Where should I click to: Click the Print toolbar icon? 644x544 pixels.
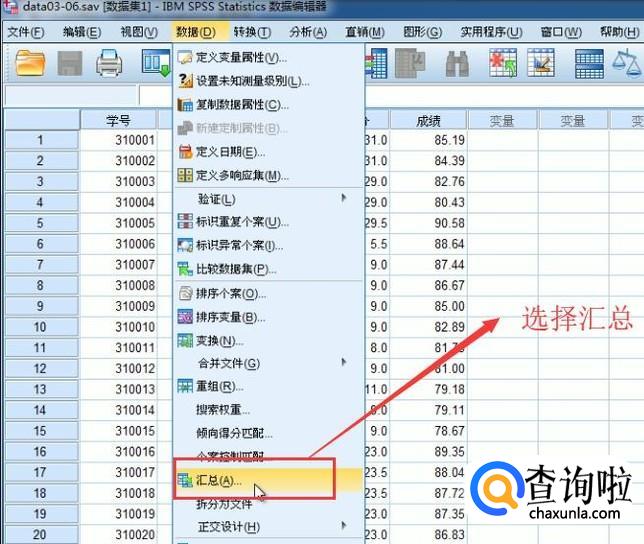[x=109, y=63]
